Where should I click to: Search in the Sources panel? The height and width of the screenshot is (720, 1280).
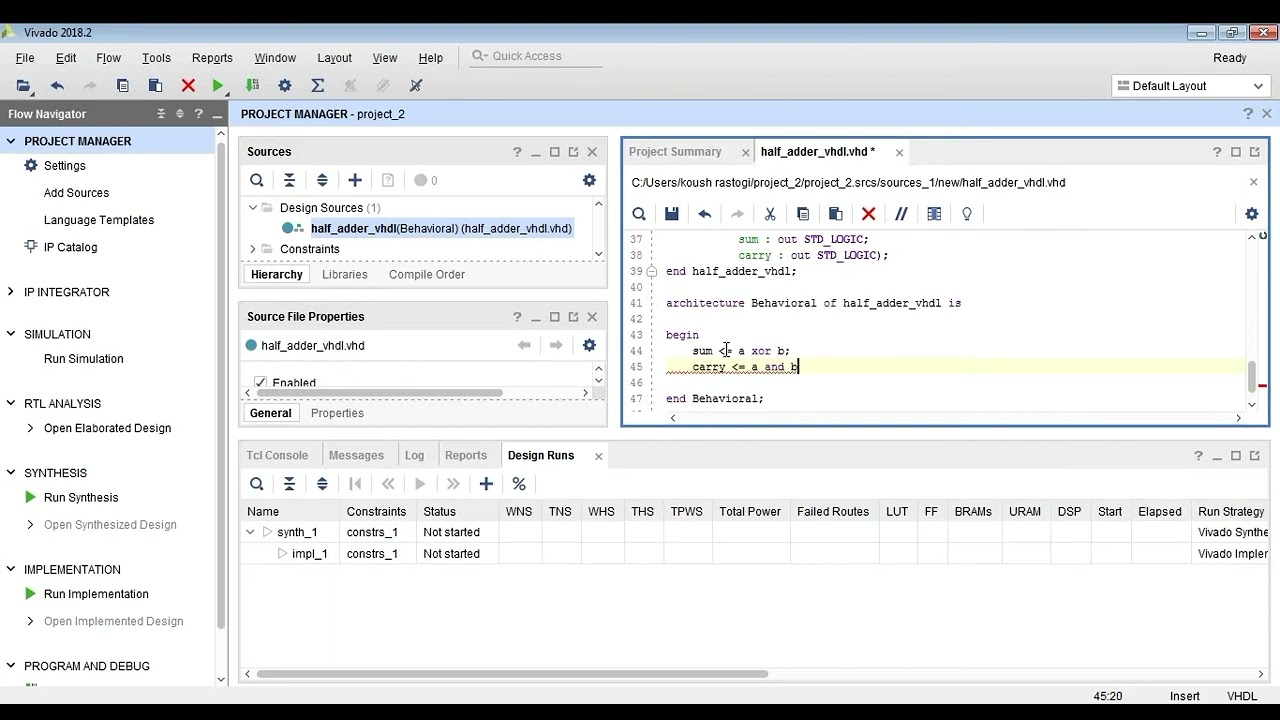click(257, 180)
